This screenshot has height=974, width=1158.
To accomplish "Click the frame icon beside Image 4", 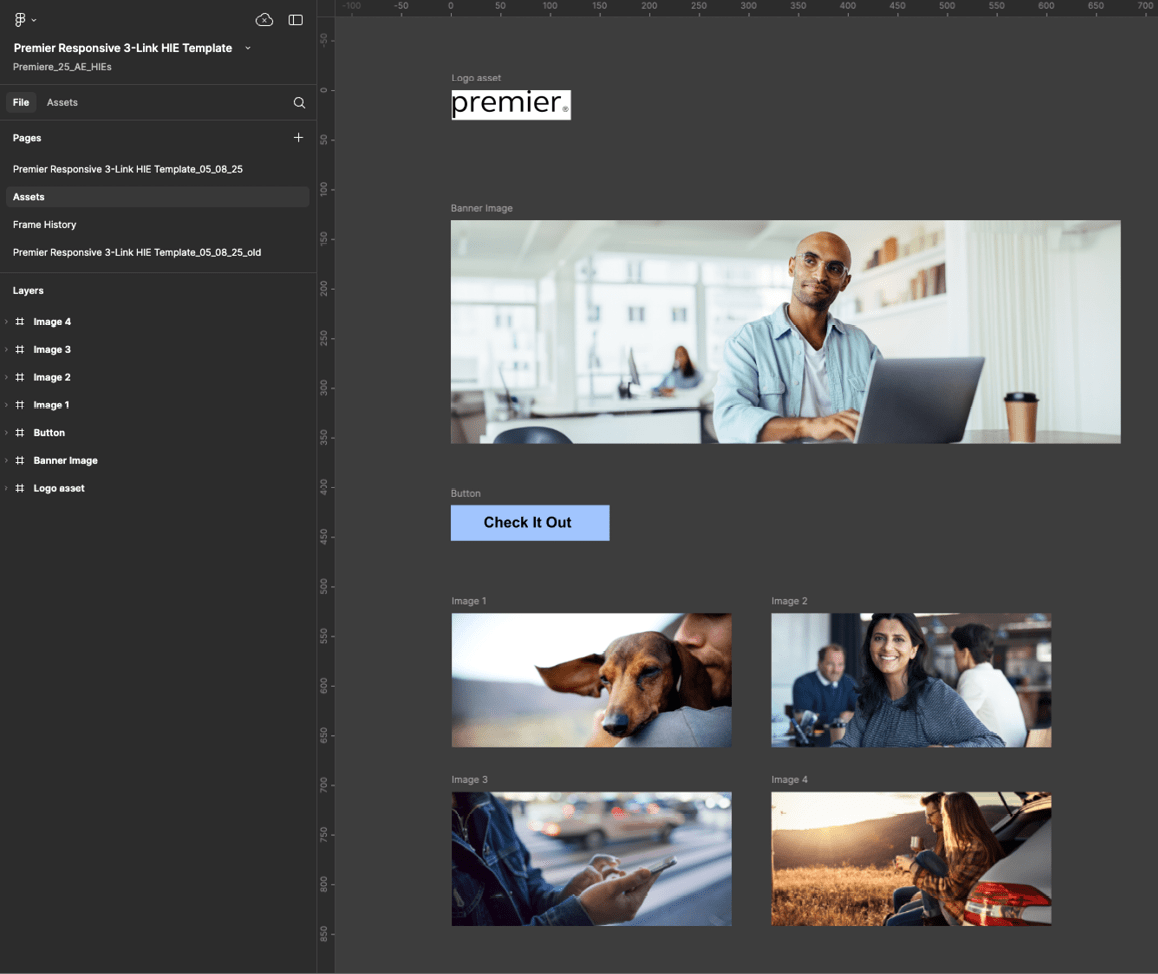I will (20, 322).
